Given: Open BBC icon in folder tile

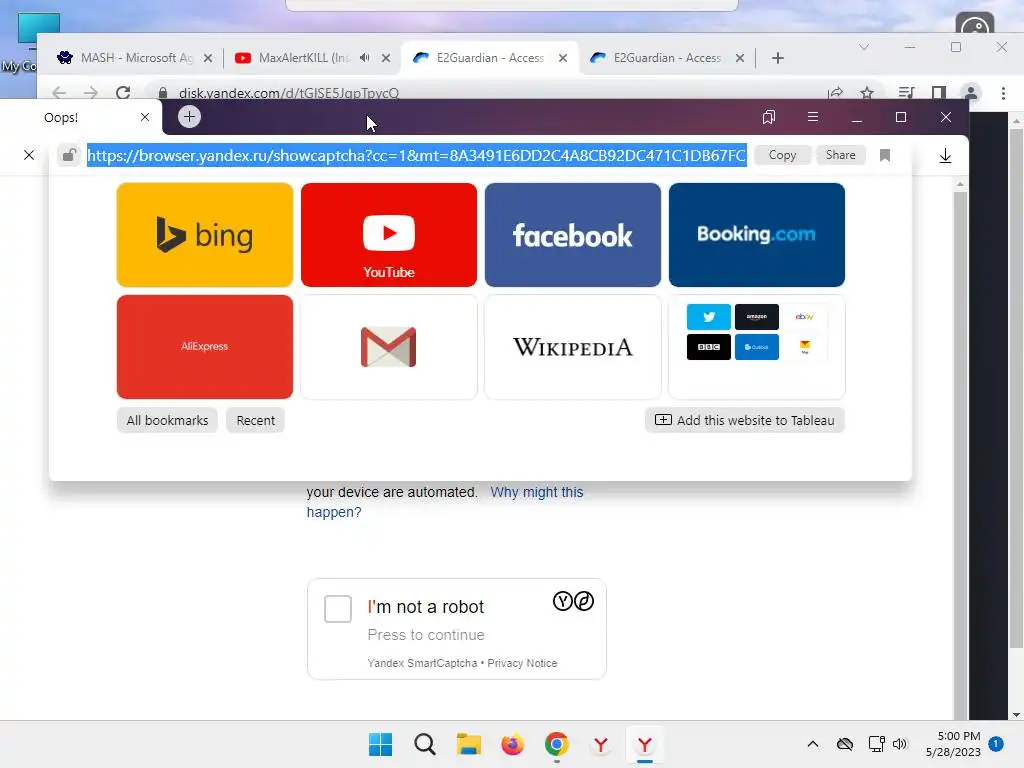Looking at the screenshot, I should click(709, 347).
